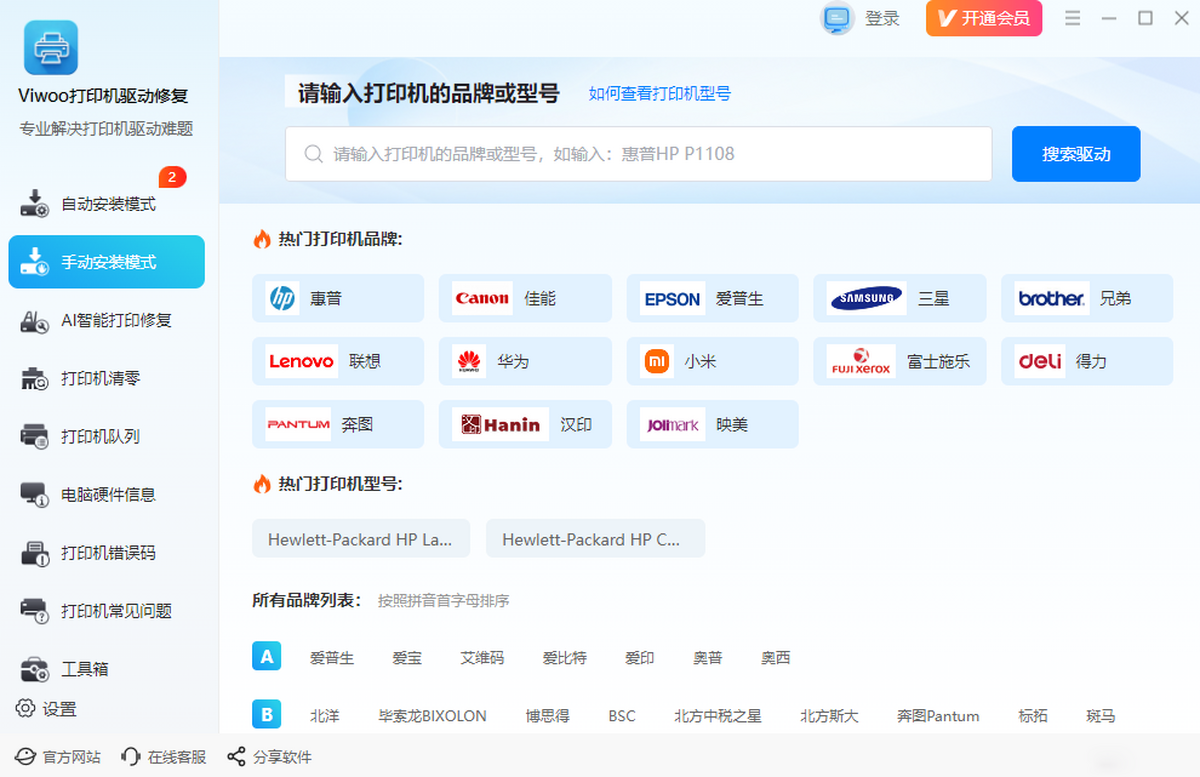1200x777 pixels.
Task: Click the letter B index badge
Action: coord(266,715)
